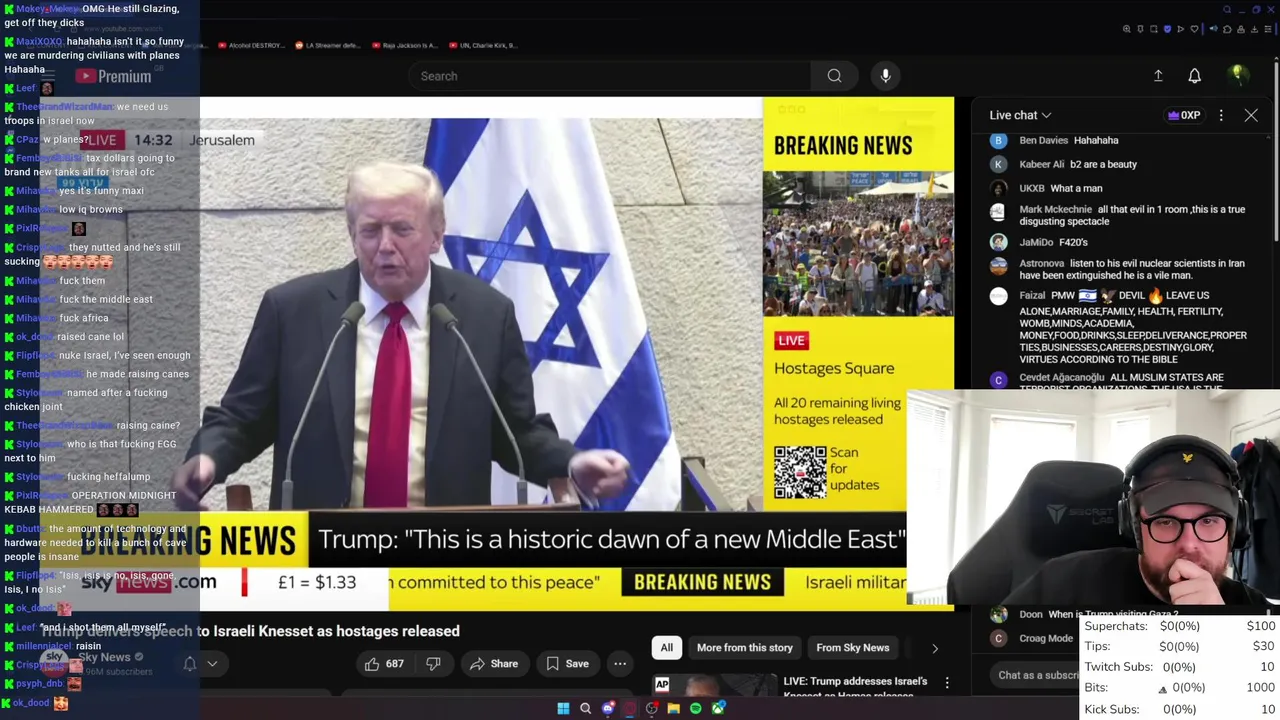This screenshot has width=1280, height=720.
Task: Click browser player (play triangle) toolbar icon
Action: [x=1180, y=29]
